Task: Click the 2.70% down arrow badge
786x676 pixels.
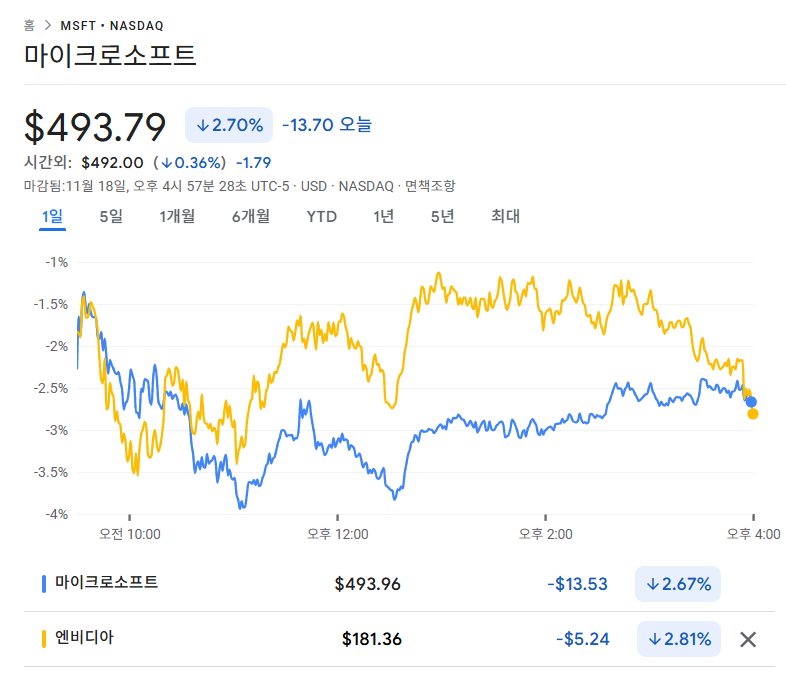Action: point(229,125)
